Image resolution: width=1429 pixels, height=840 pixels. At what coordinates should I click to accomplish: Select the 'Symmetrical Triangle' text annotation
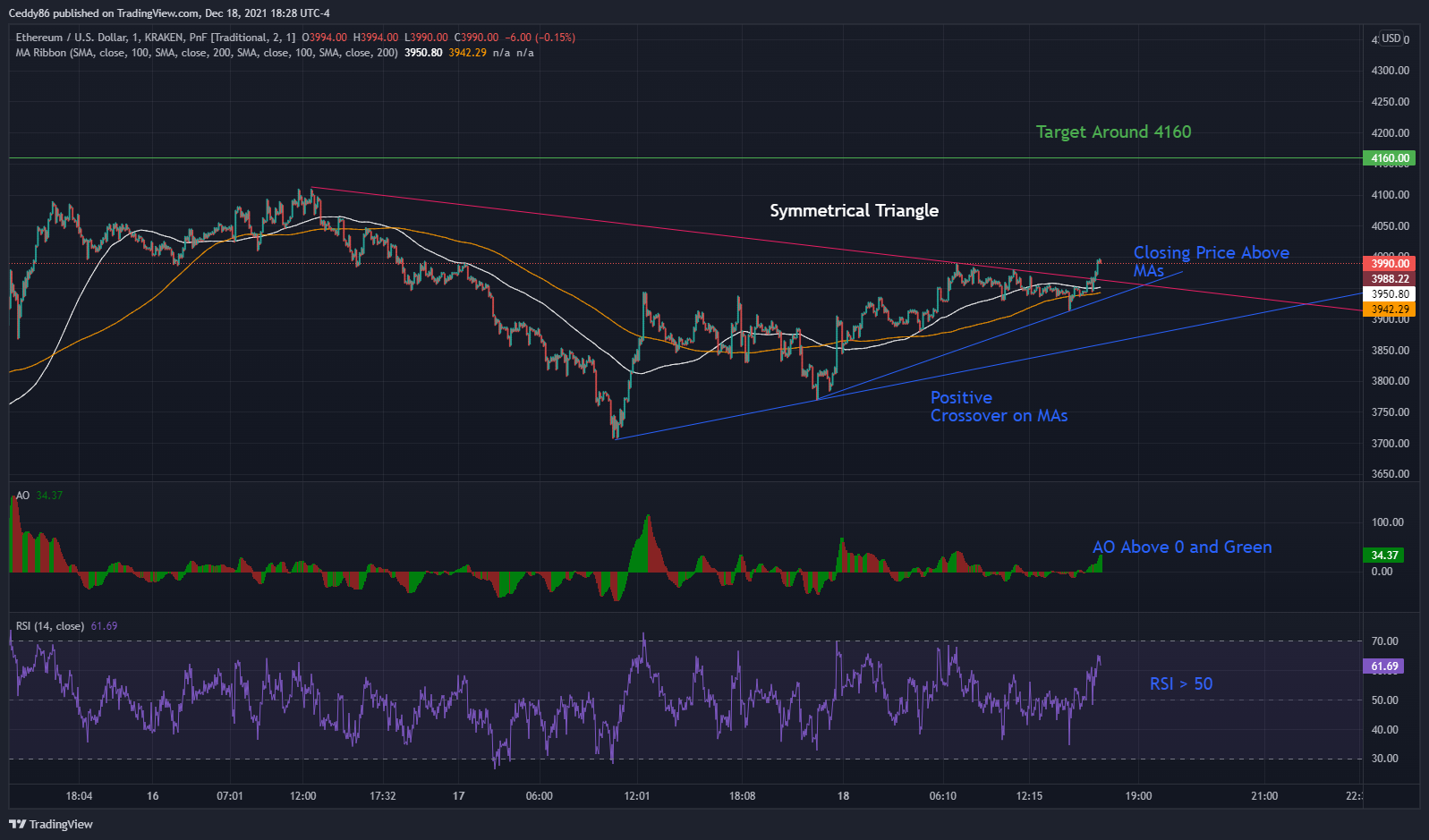(x=854, y=211)
